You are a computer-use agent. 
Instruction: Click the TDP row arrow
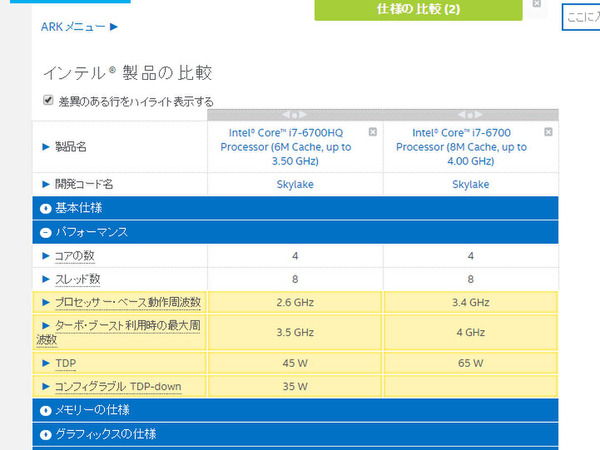(x=46, y=363)
